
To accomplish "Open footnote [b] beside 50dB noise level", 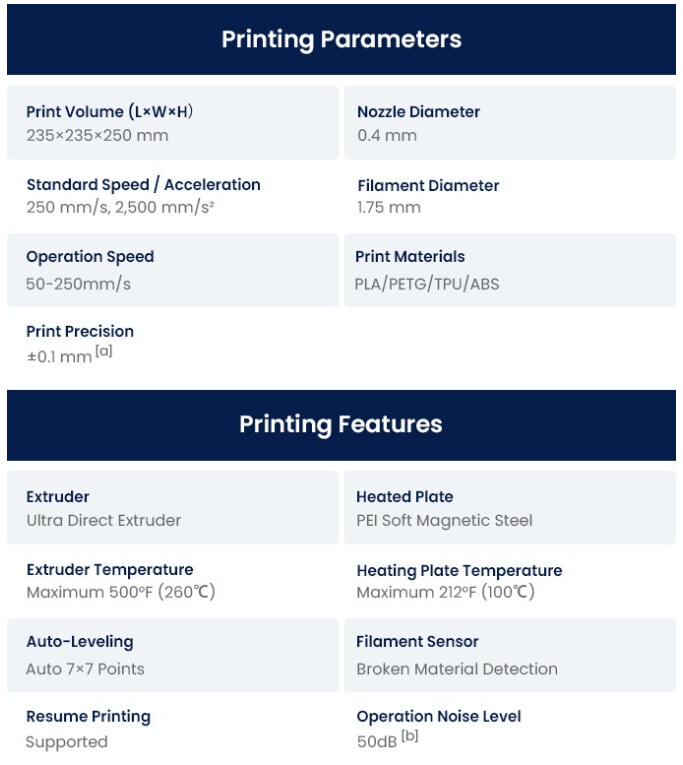I will click(409, 737).
